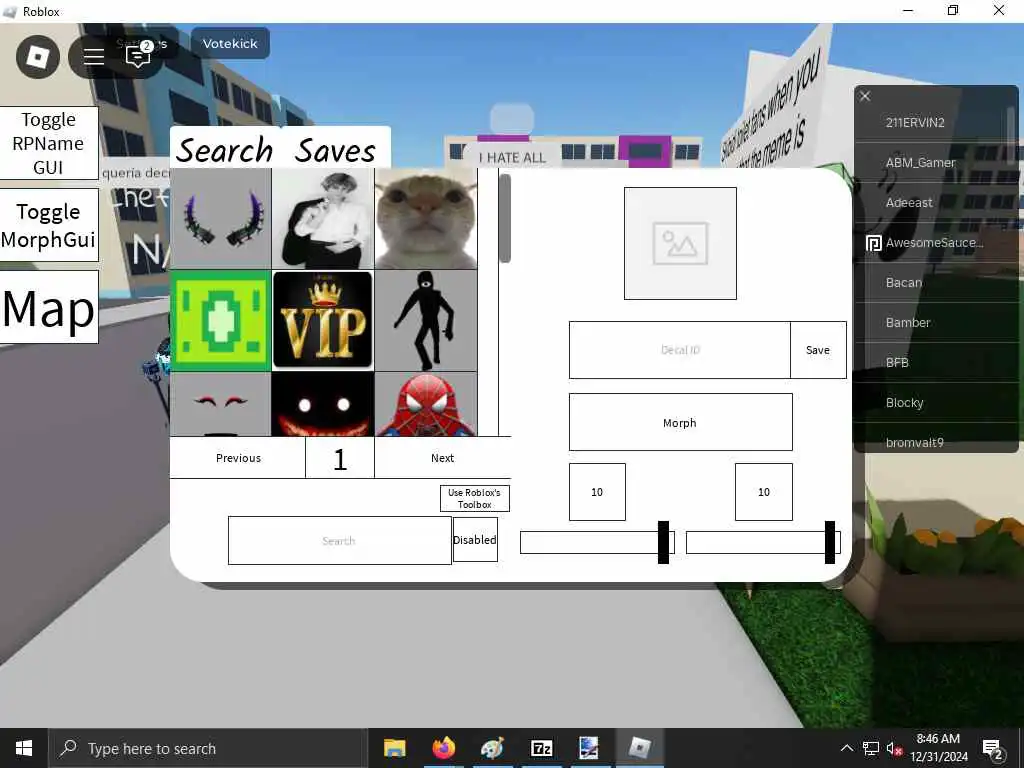Viewport: 1024px width, 768px height.
Task: Open the Roblox logo menu
Action: 38,57
